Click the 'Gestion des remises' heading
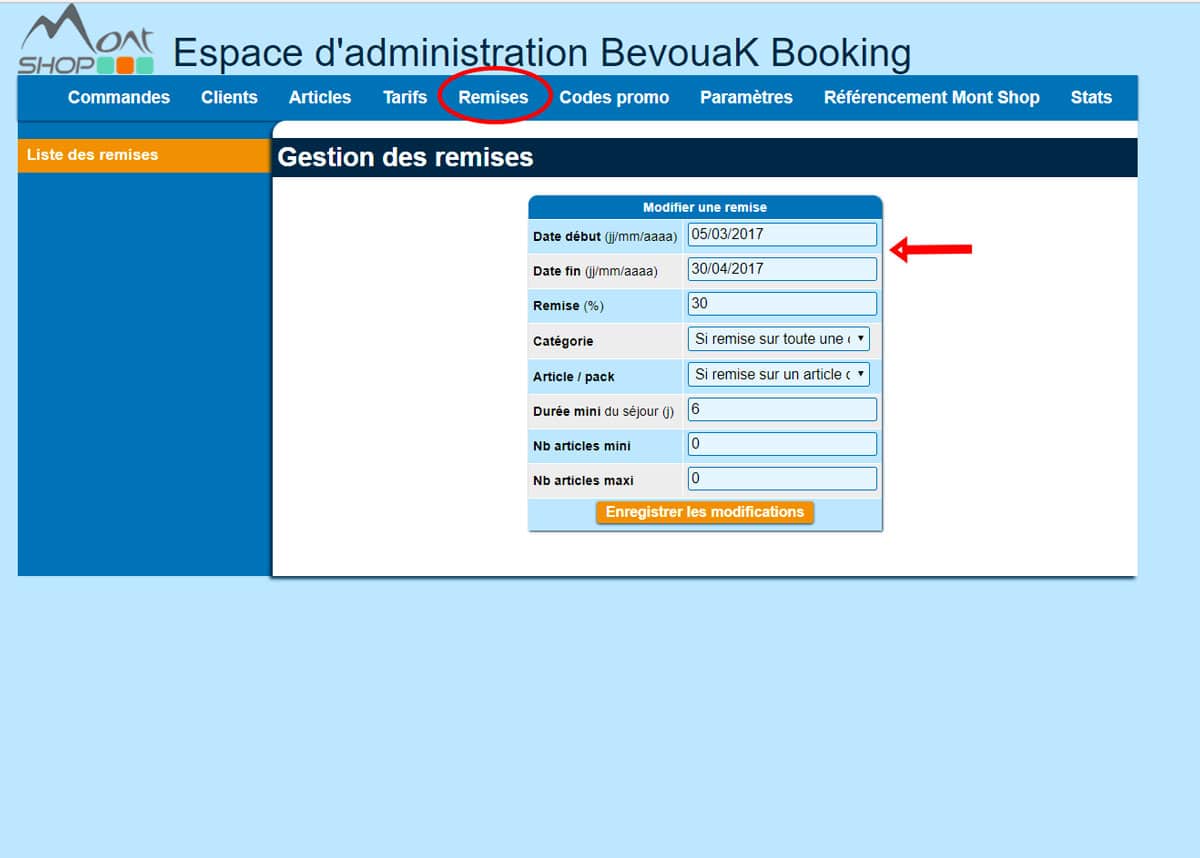The width and height of the screenshot is (1200, 858). 406,157
